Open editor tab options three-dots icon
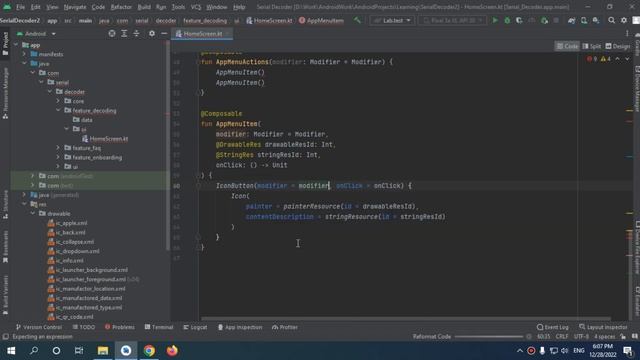 627,33
